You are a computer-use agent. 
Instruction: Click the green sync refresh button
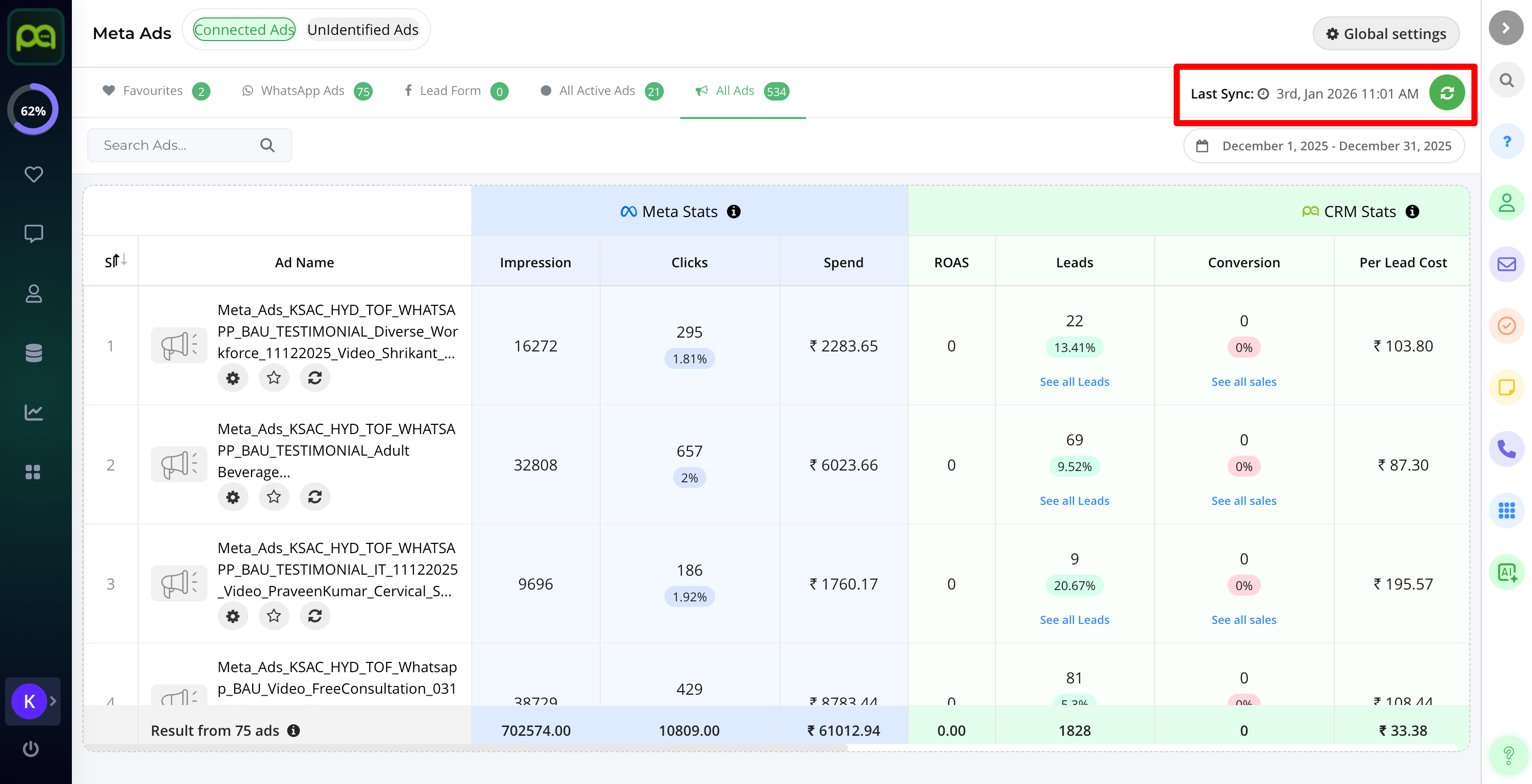(x=1446, y=93)
